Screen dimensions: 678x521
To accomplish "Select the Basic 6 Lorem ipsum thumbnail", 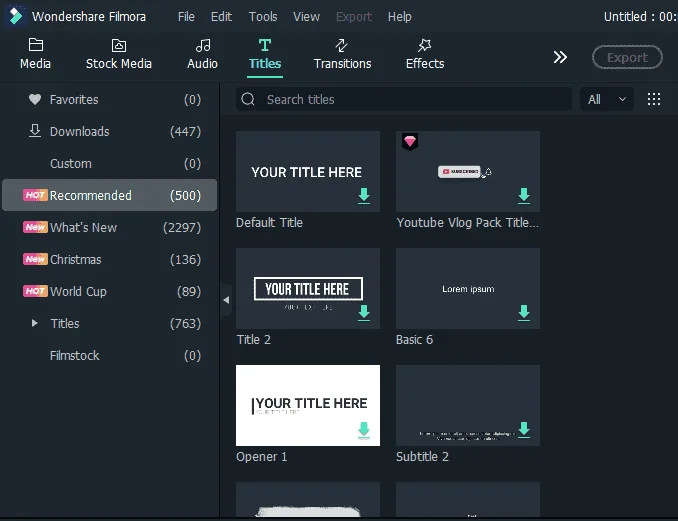I will coord(467,288).
